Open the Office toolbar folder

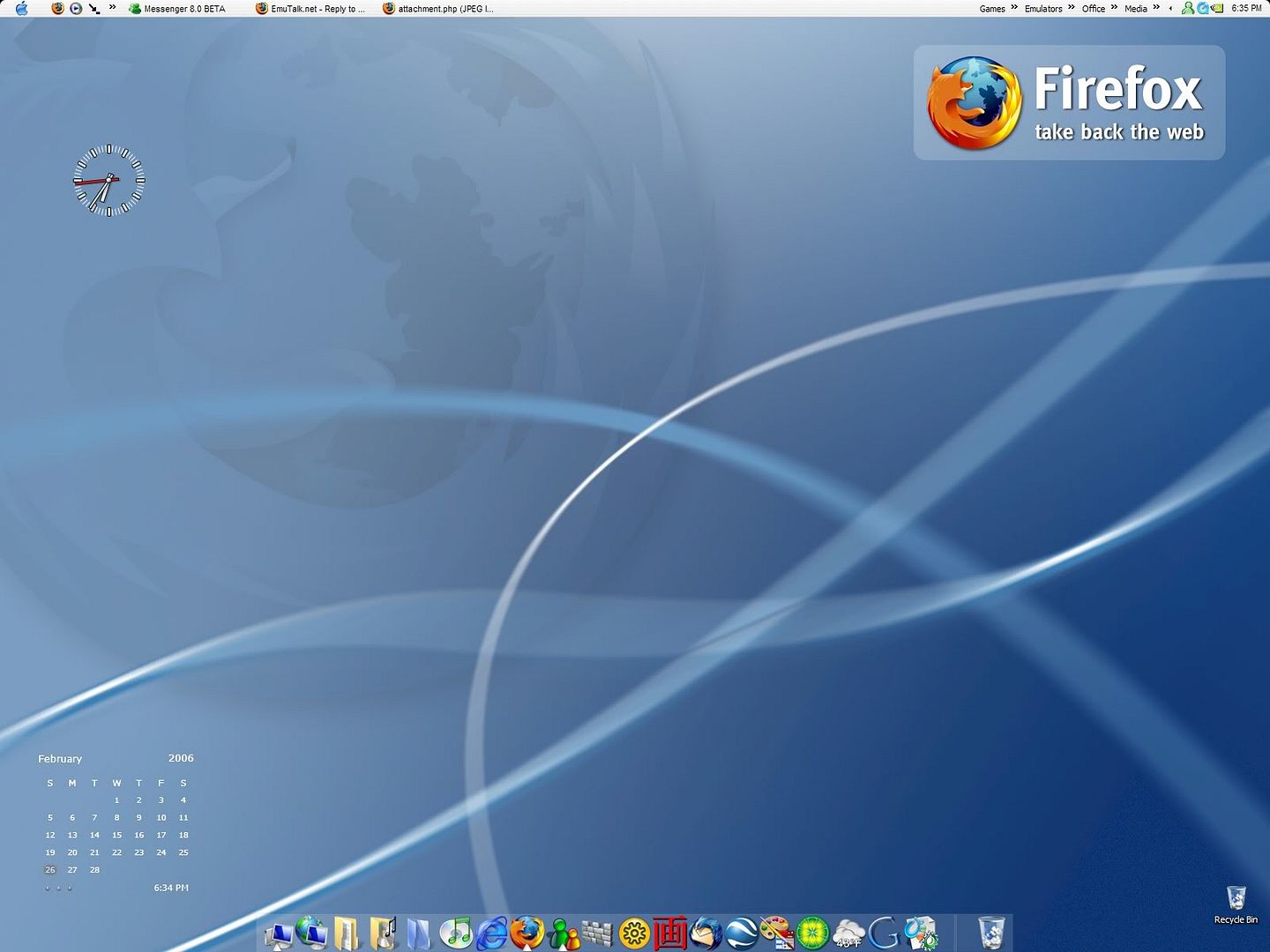[1094, 8]
